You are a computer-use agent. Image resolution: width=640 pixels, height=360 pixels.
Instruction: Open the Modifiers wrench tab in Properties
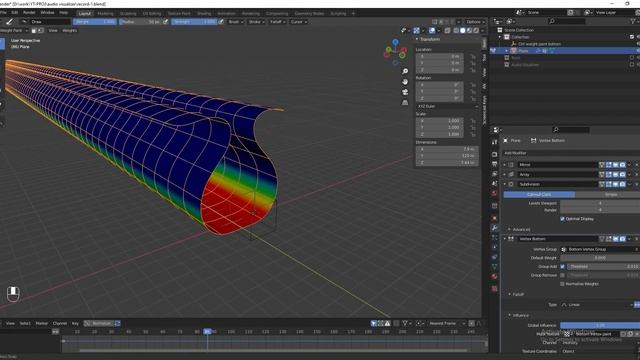[494, 228]
